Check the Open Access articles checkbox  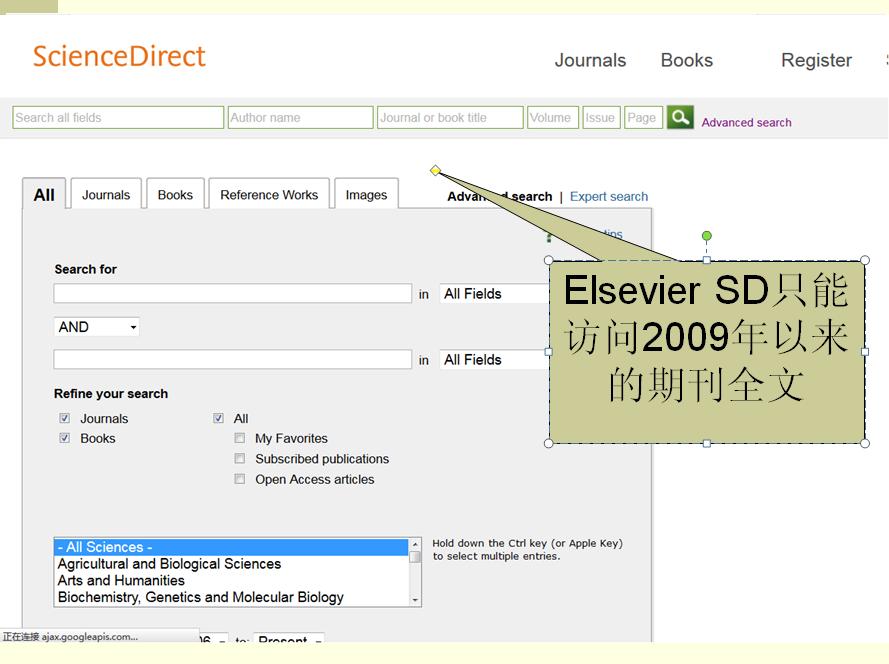(x=240, y=479)
